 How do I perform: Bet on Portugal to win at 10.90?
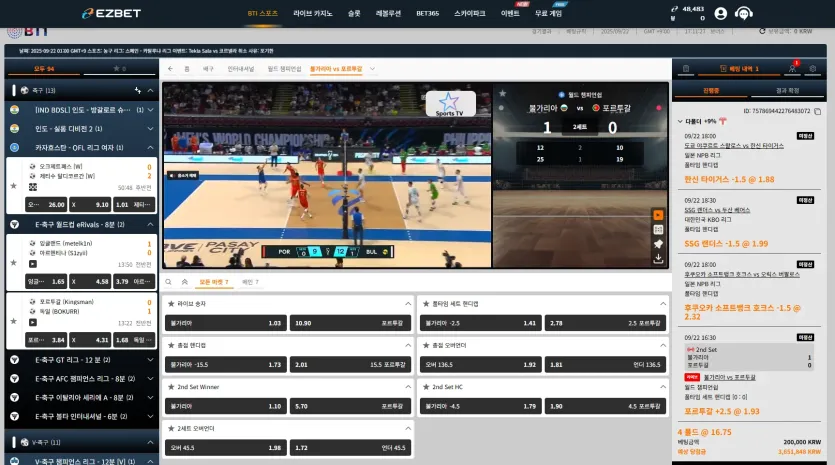coord(350,323)
